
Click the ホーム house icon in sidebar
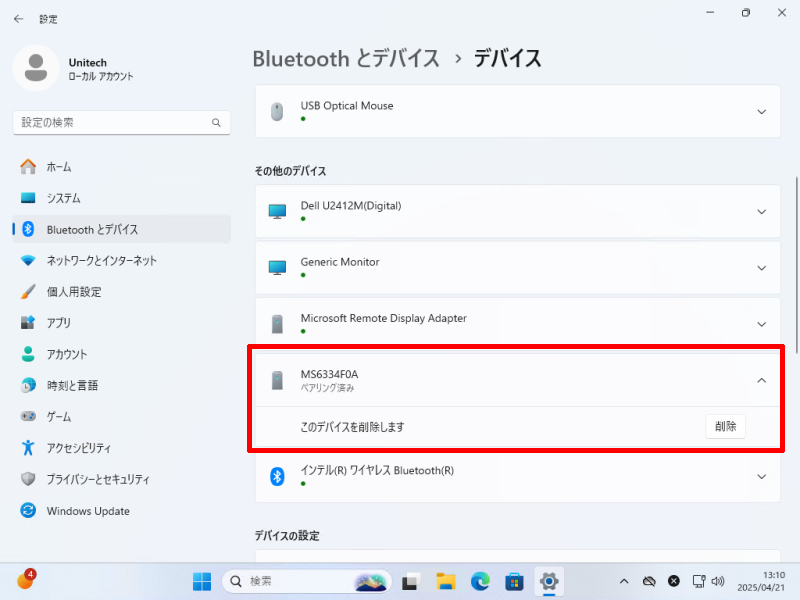click(28, 167)
